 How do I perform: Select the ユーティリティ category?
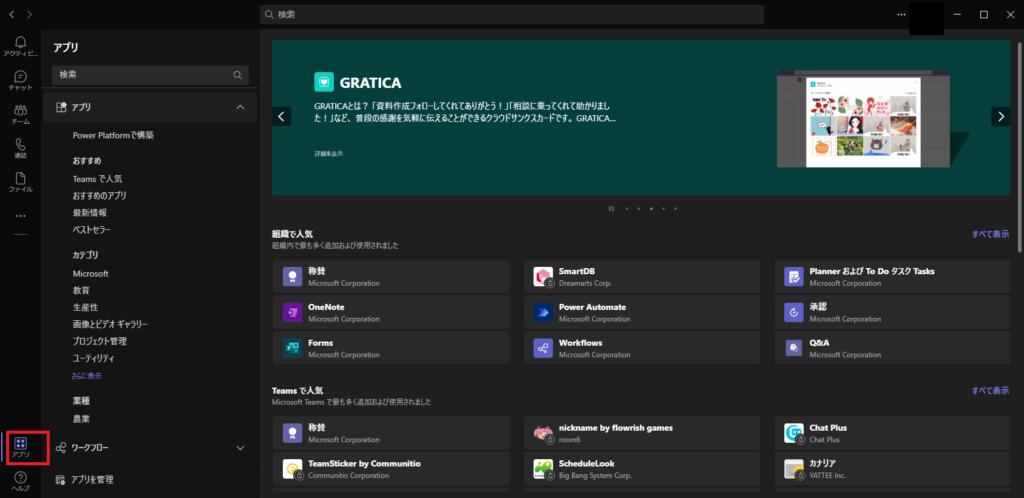tap(93, 358)
